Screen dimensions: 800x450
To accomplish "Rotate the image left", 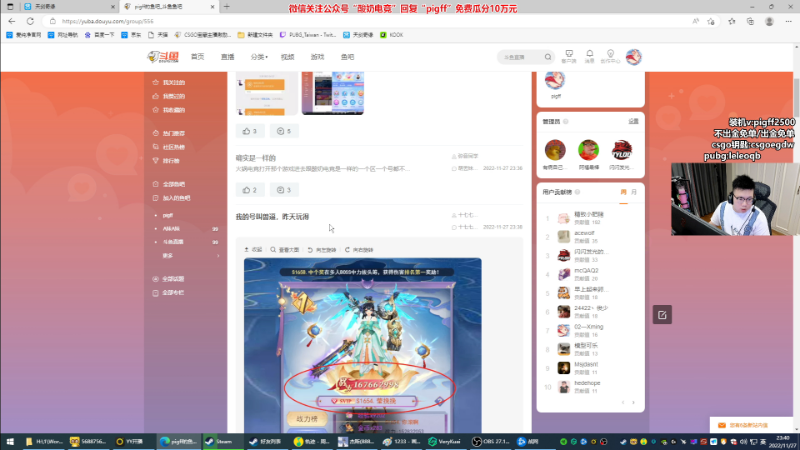I will coord(322,250).
